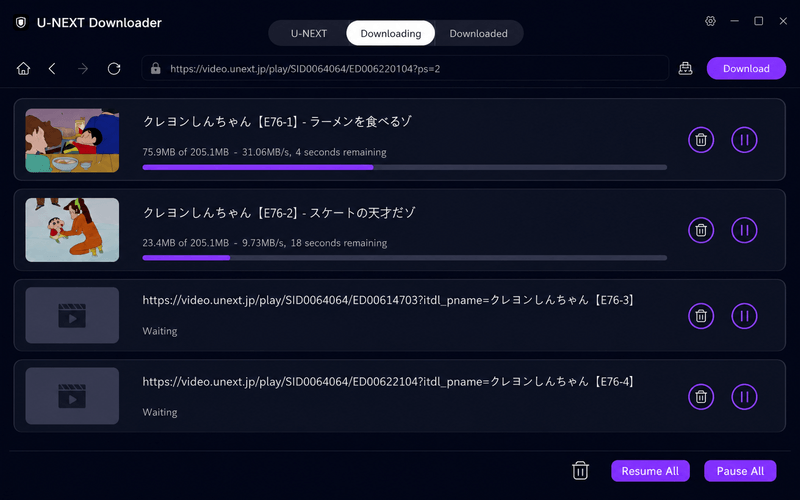
Task: Pause the E76-1 ラーメンを食べるゾ download
Action: (x=744, y=140)
